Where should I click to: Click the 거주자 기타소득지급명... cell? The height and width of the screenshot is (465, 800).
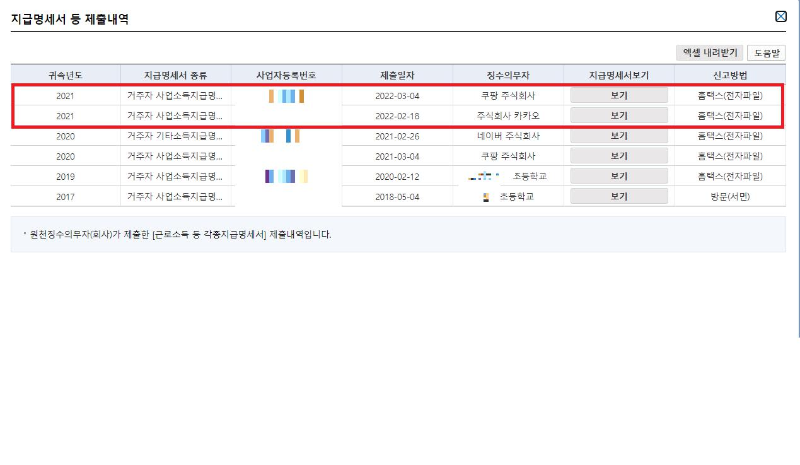174,136
